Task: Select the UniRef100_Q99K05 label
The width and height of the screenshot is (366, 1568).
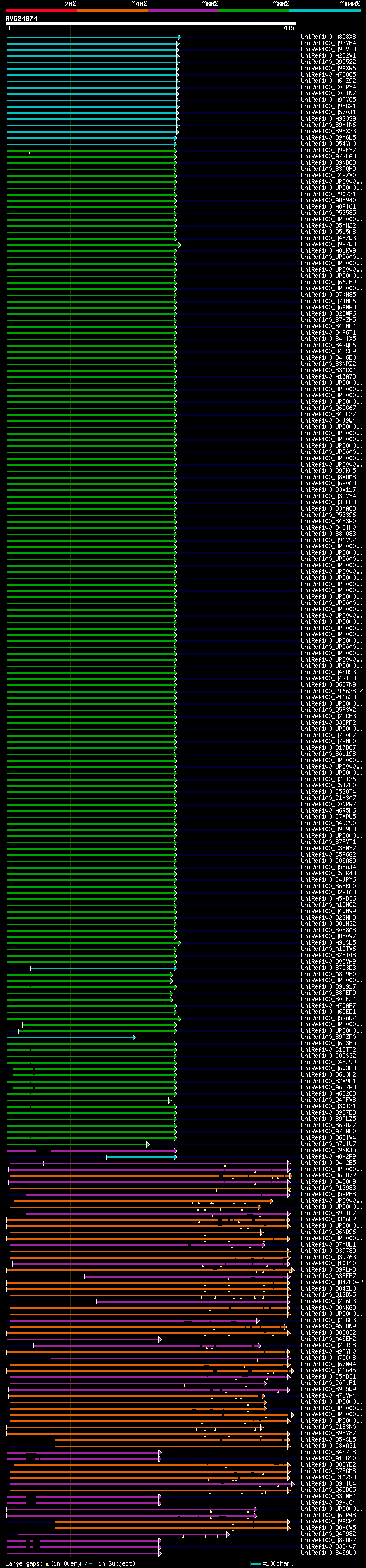Action: (328, 471)
